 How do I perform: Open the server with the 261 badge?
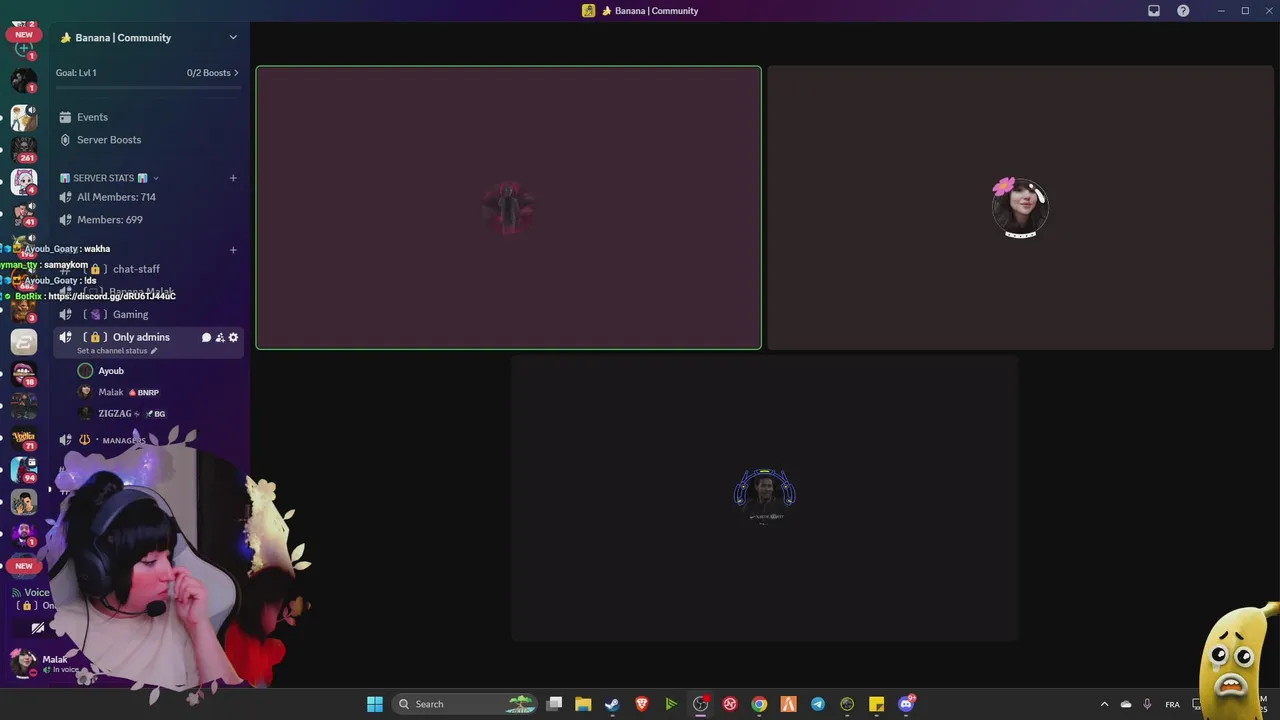coord(24,149)
